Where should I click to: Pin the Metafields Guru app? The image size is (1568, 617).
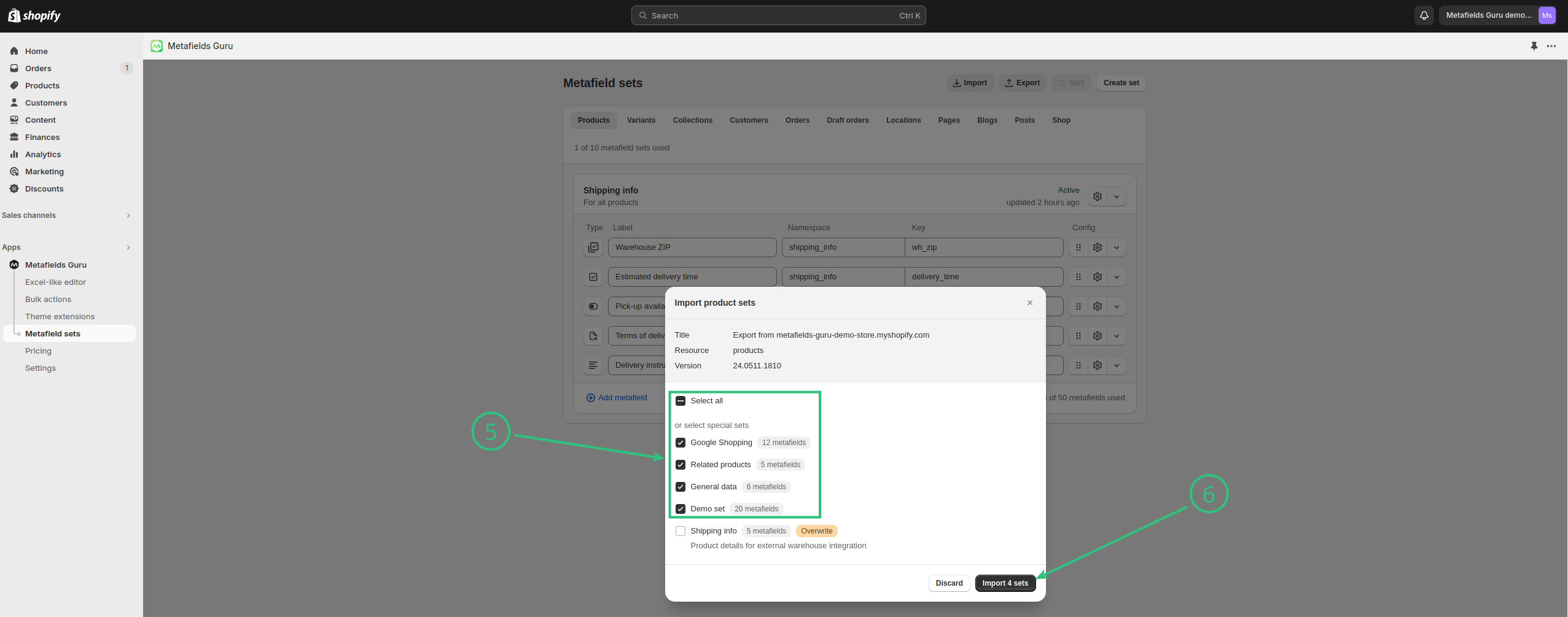click(1534, 46)
